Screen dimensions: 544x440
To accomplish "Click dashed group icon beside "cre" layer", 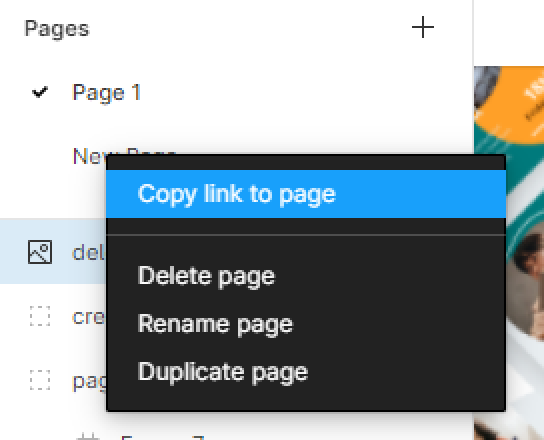I will coord(40,316).
